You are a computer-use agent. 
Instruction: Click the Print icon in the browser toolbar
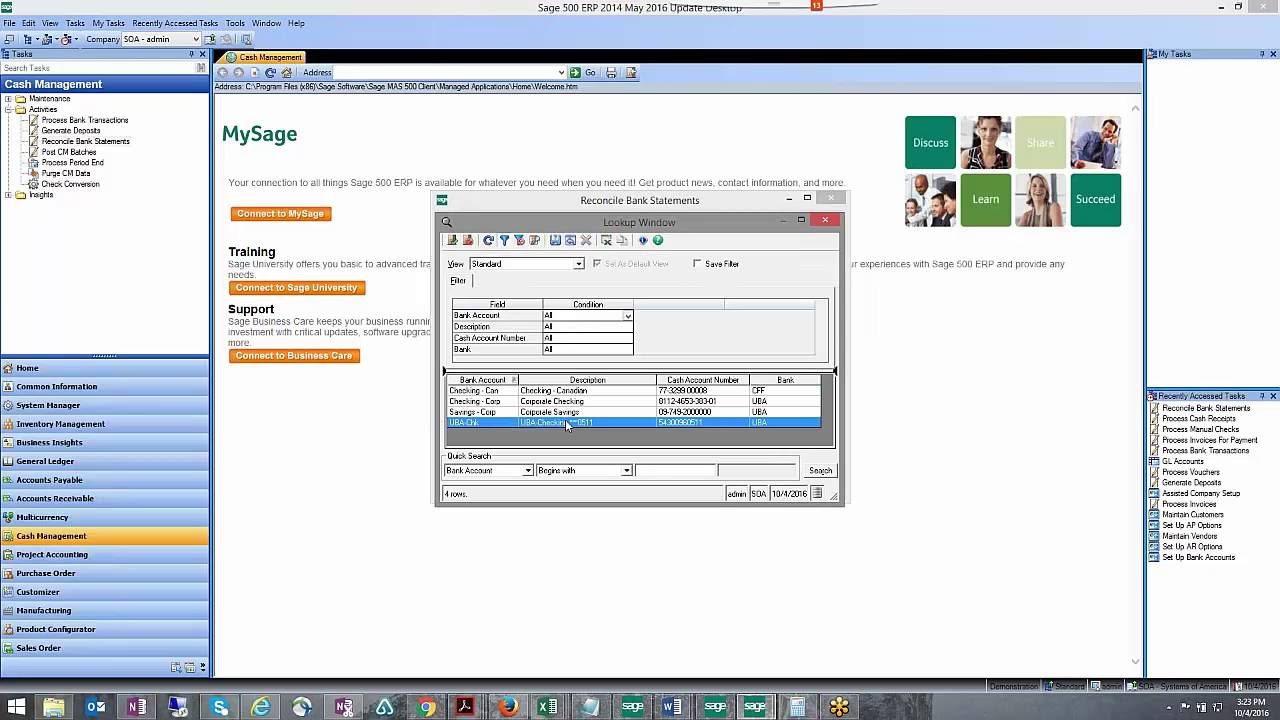click(x=611, y=72)
